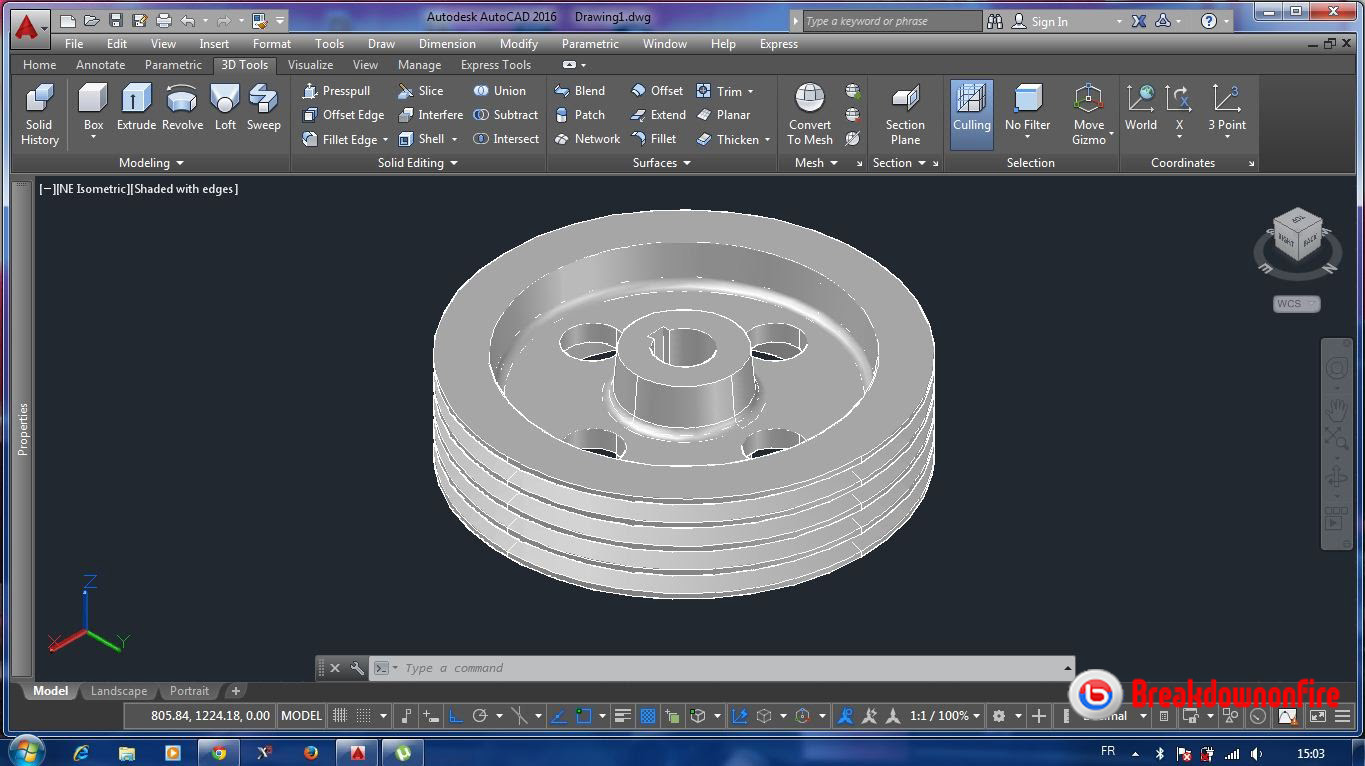This screenshot has height=766, width=1365.
Task: Expand the Modeling panel dropdown
Action: (x=151, y=163)
